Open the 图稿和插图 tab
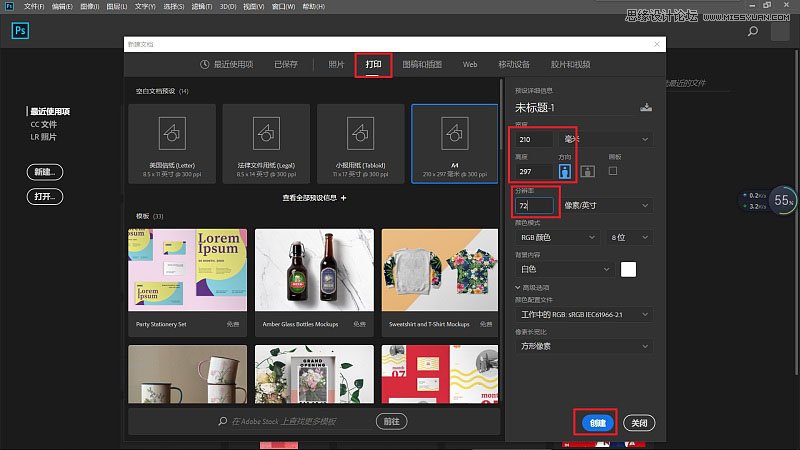This screenshot has width=800, height=450. pos(422,65)
